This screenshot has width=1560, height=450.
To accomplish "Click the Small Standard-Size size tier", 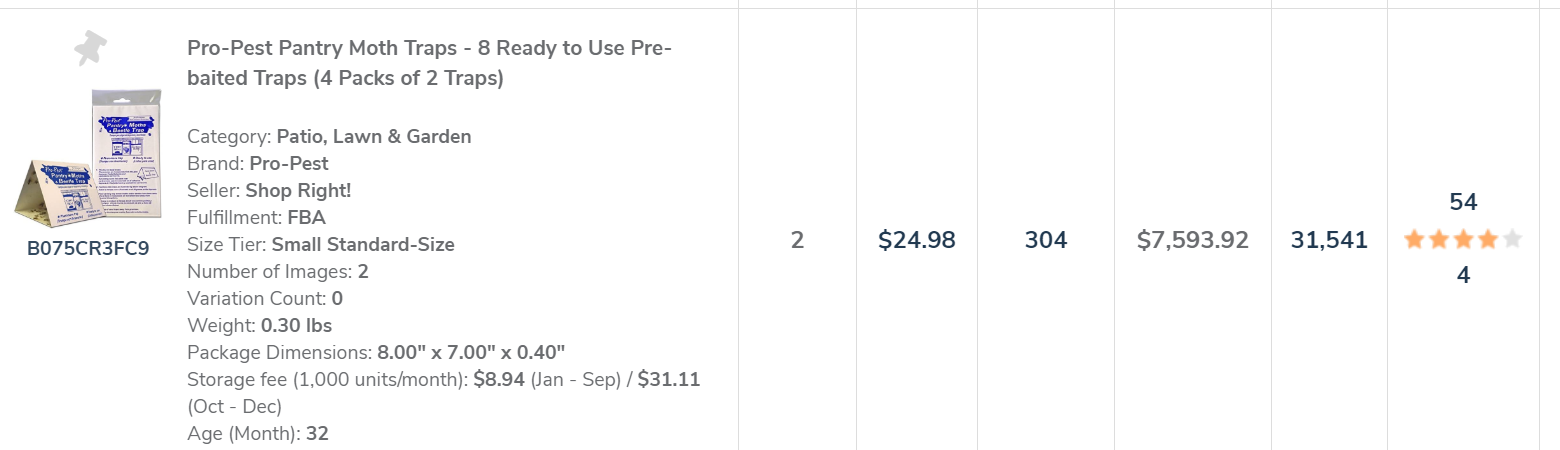I will pyautogui.click(x=363, y=244).
